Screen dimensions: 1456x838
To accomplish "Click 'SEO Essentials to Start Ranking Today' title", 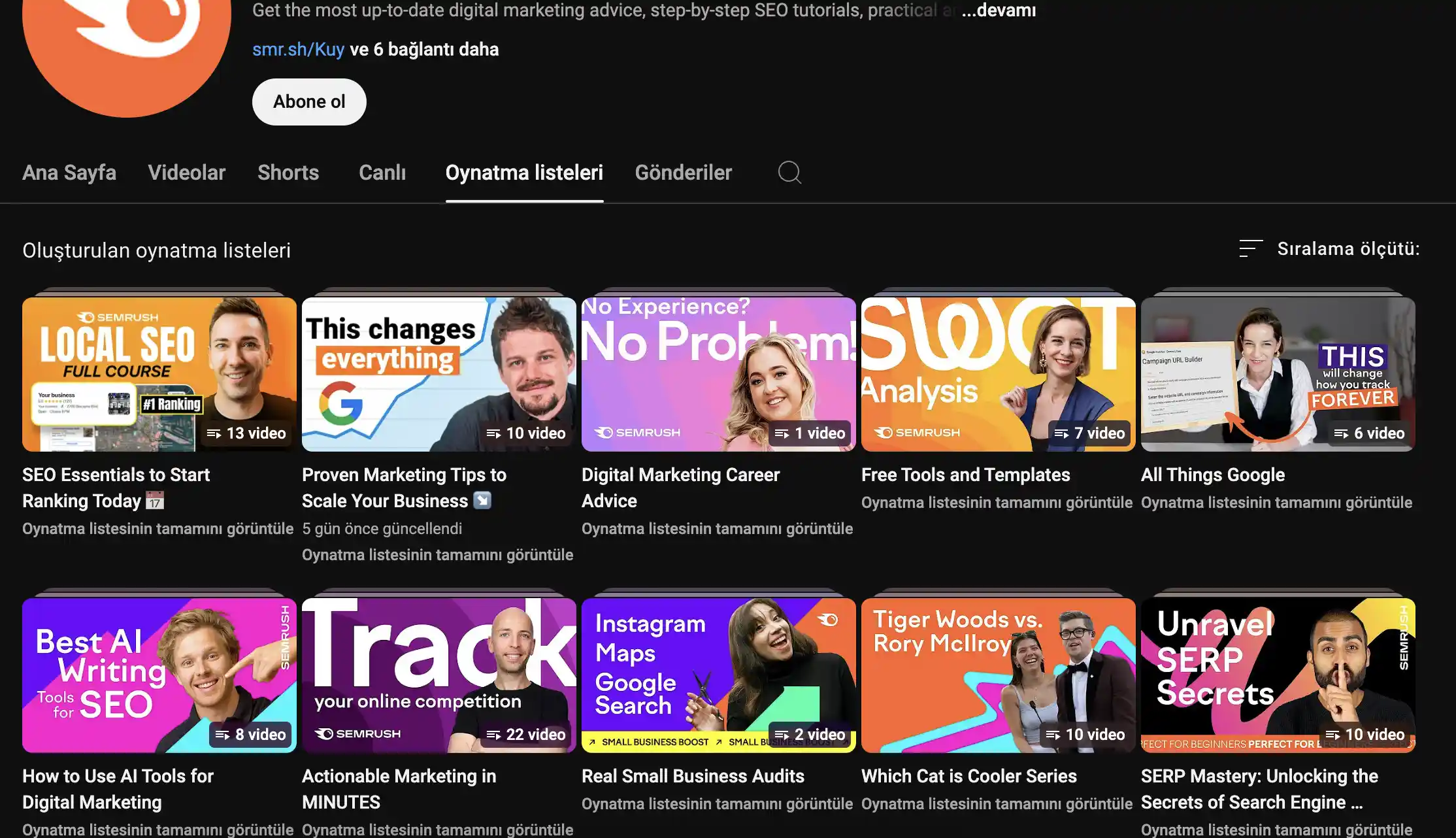I will point(116,488).
